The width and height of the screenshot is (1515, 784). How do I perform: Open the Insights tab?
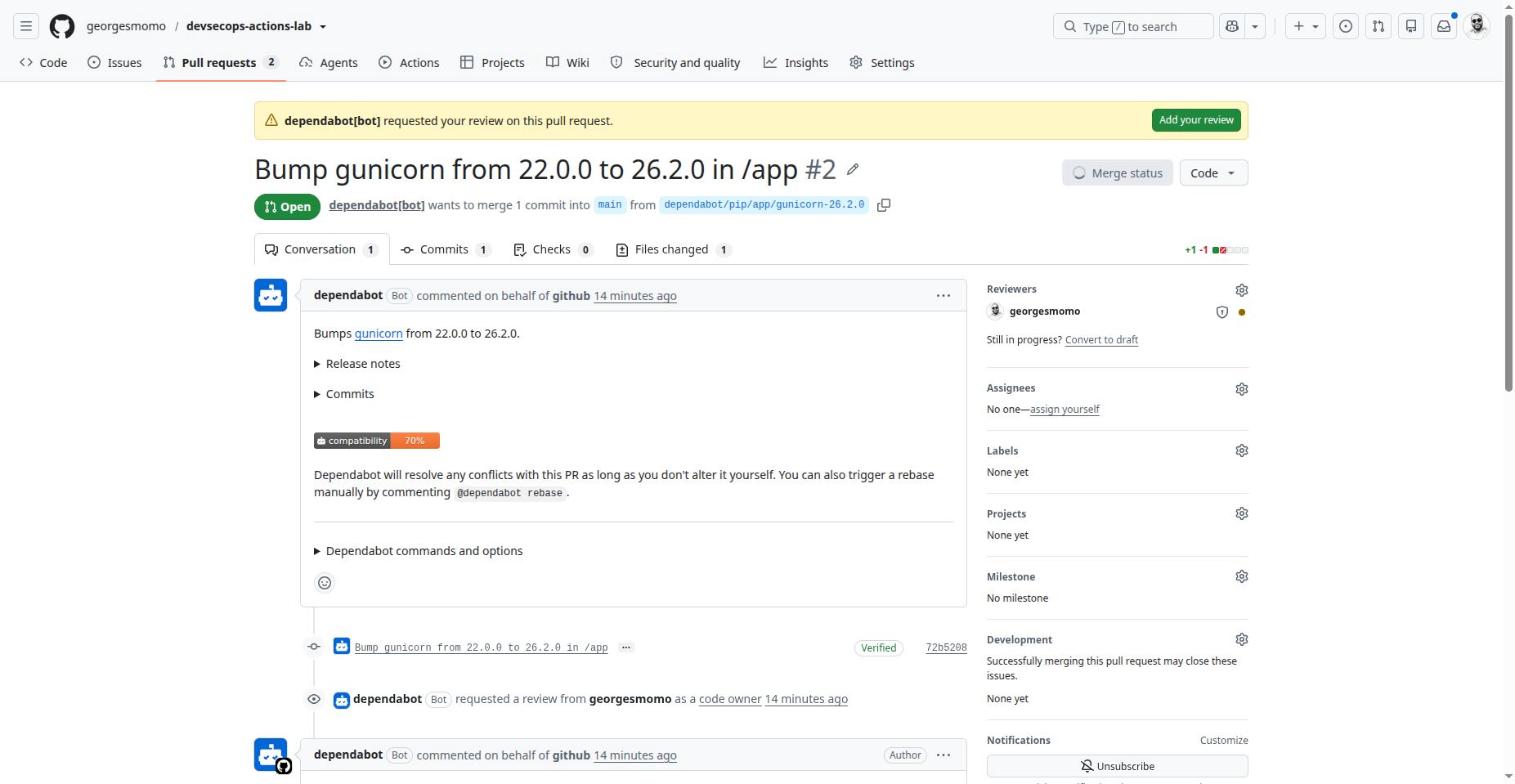tap(796, 62)
